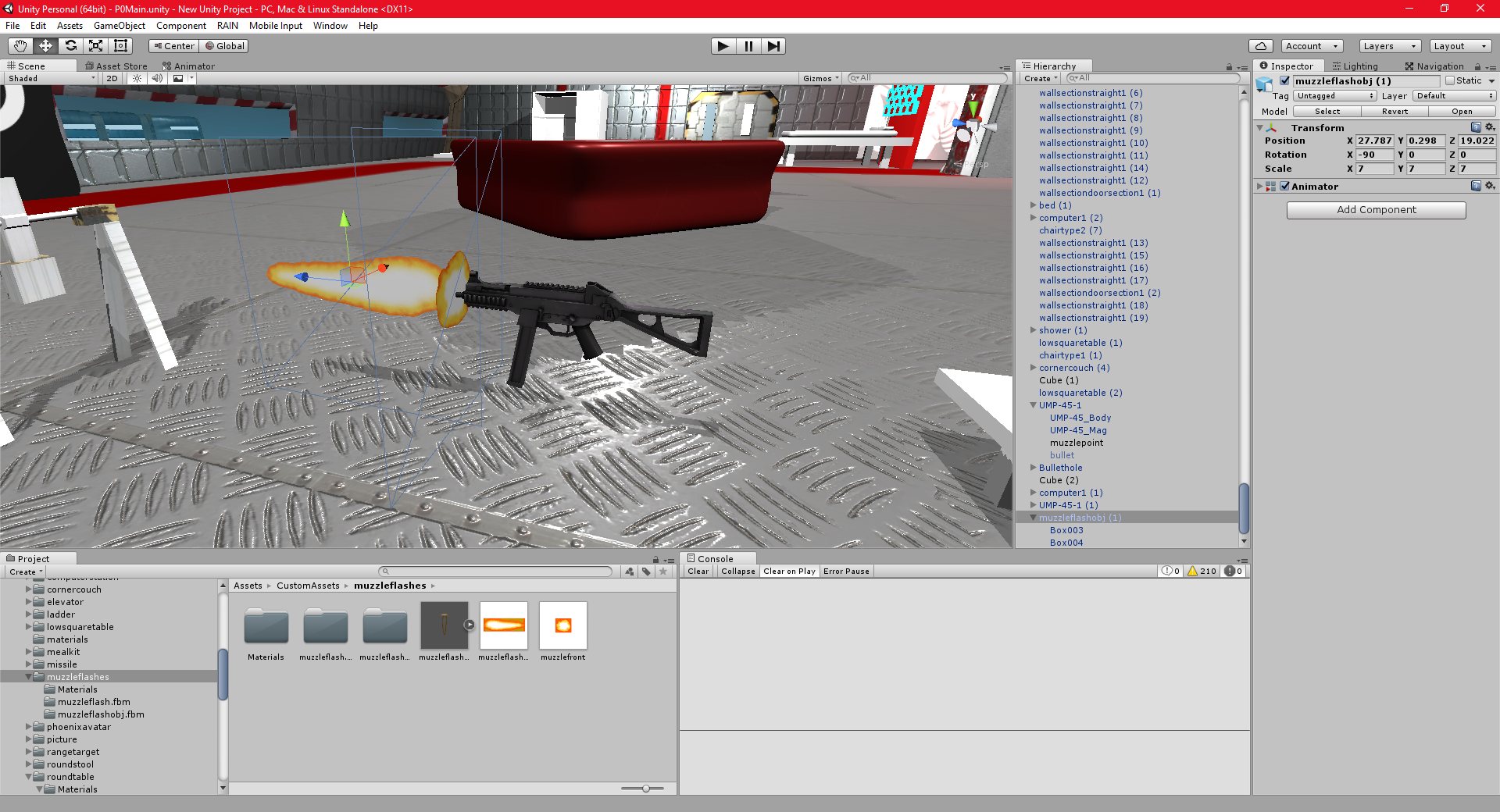Switch to the Navigation tab

(x=1434, y=66)
